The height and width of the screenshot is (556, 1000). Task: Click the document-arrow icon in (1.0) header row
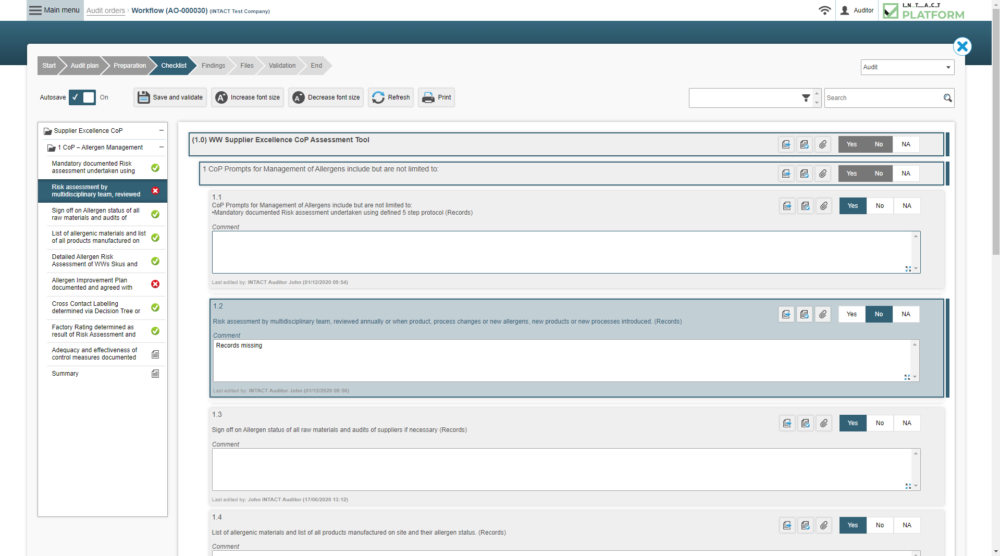click(786, 145)
